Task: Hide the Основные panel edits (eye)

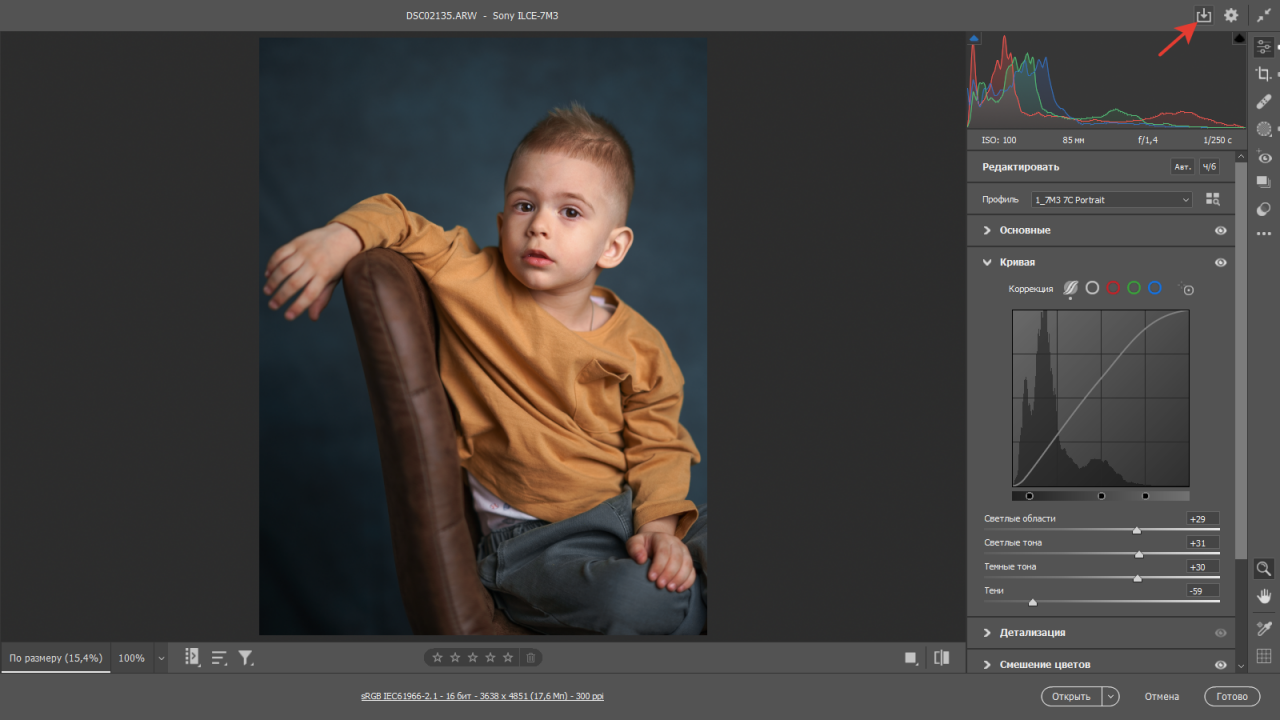Action: click(1220, 230)
